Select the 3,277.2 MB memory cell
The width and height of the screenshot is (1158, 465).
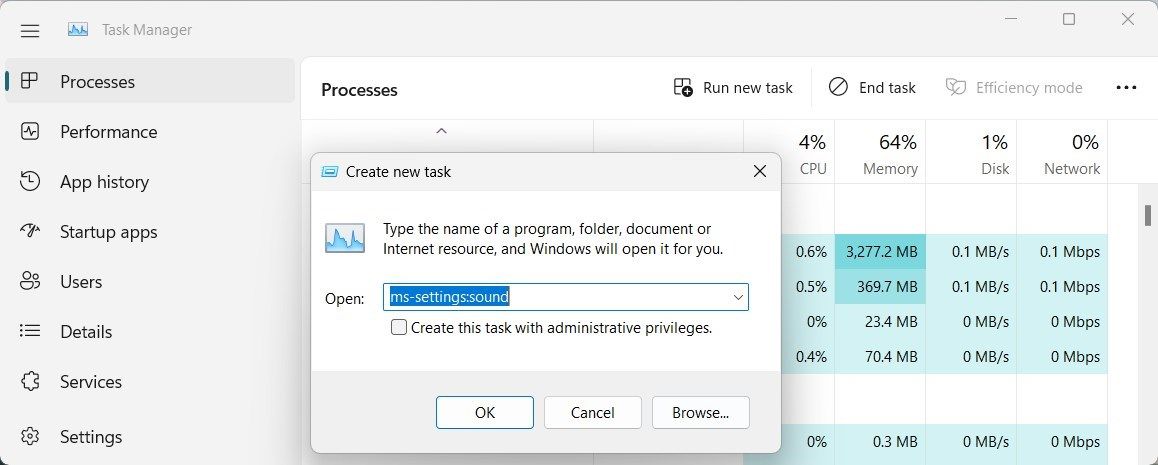(x=880, y=252)
